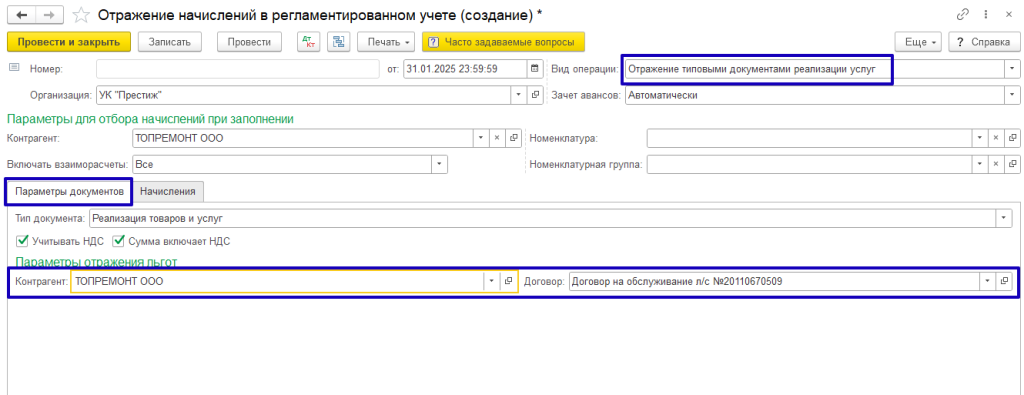Viewport: 1024px width, 395px height.
Task: Open the Номенклатурная группа field item
Action: pos(1012,165)
